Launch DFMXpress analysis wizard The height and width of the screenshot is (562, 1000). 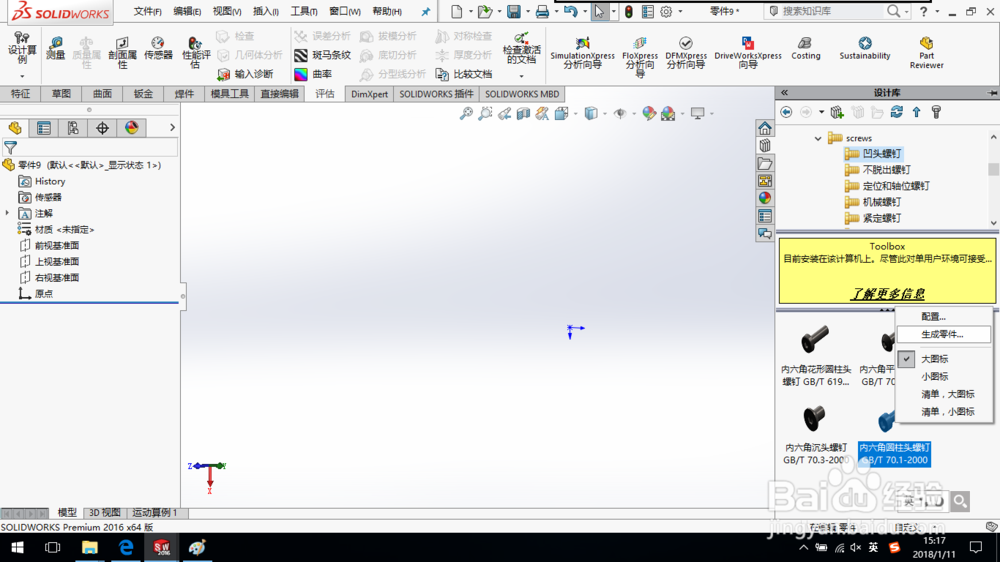686,52
